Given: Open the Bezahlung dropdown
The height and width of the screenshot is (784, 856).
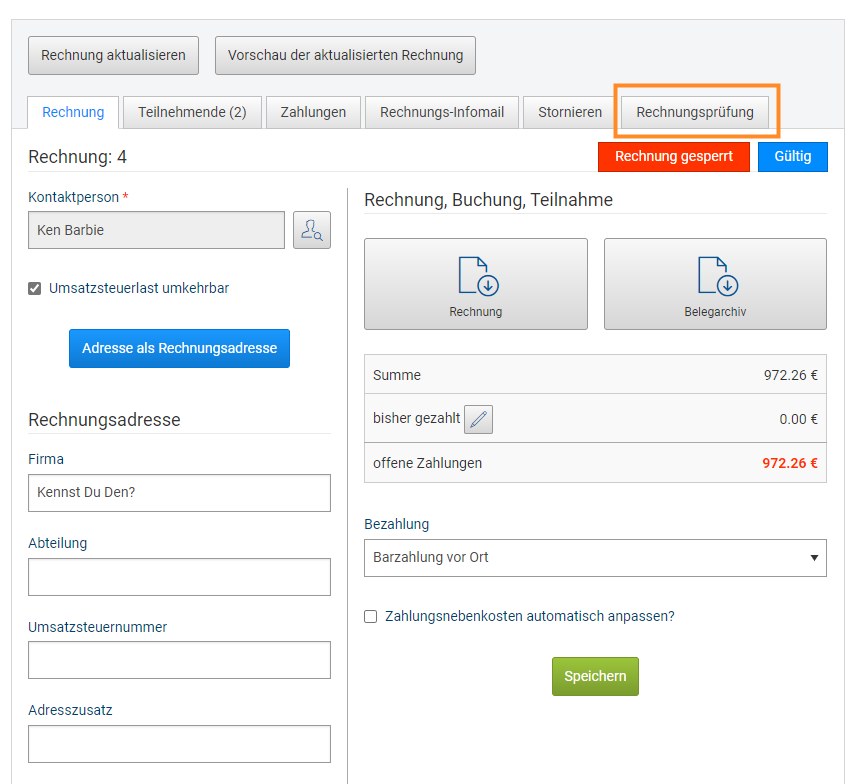Looking at the screenshot, I should (x=595, y=558).
